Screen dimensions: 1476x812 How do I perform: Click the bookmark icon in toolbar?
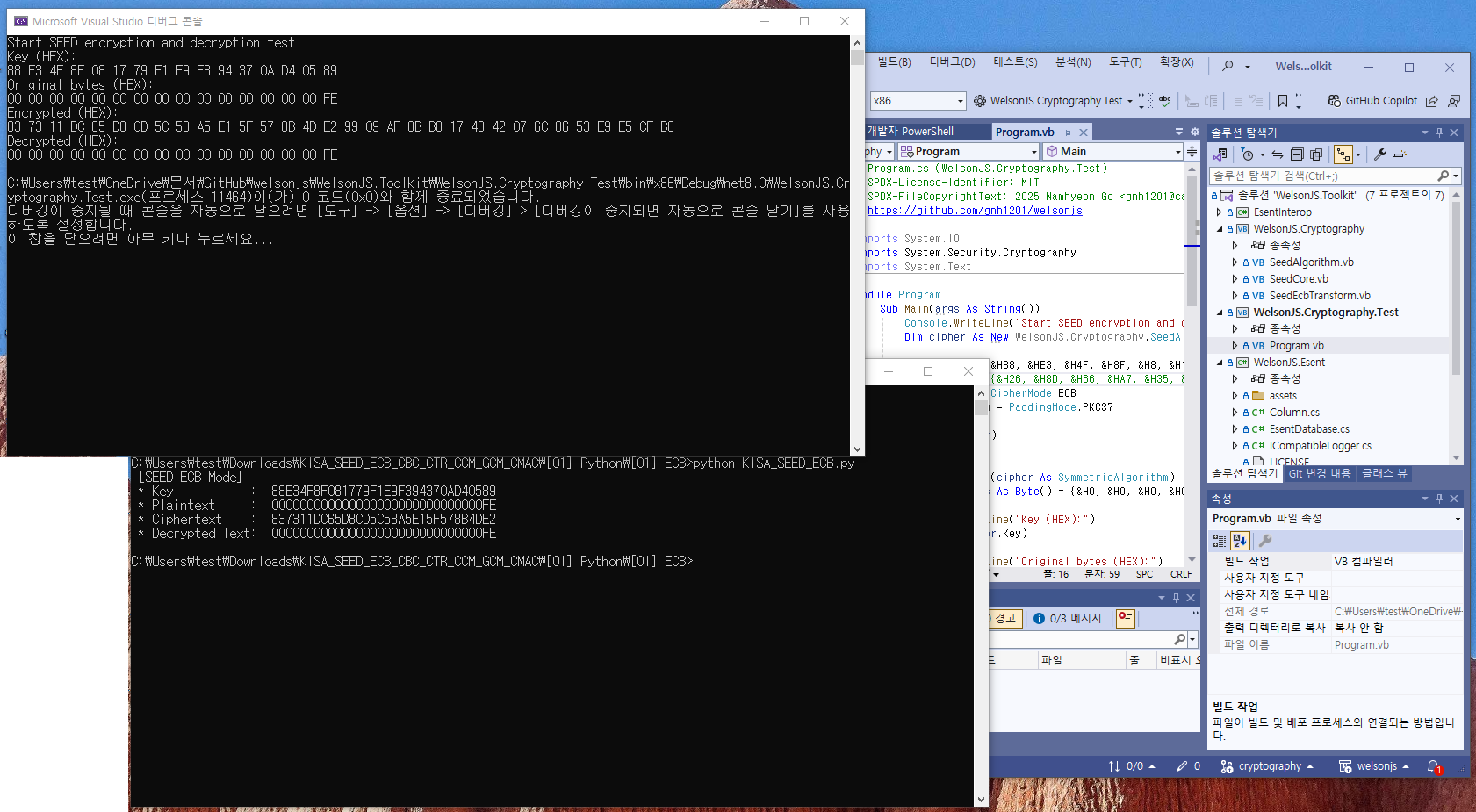pos(1283,101)
